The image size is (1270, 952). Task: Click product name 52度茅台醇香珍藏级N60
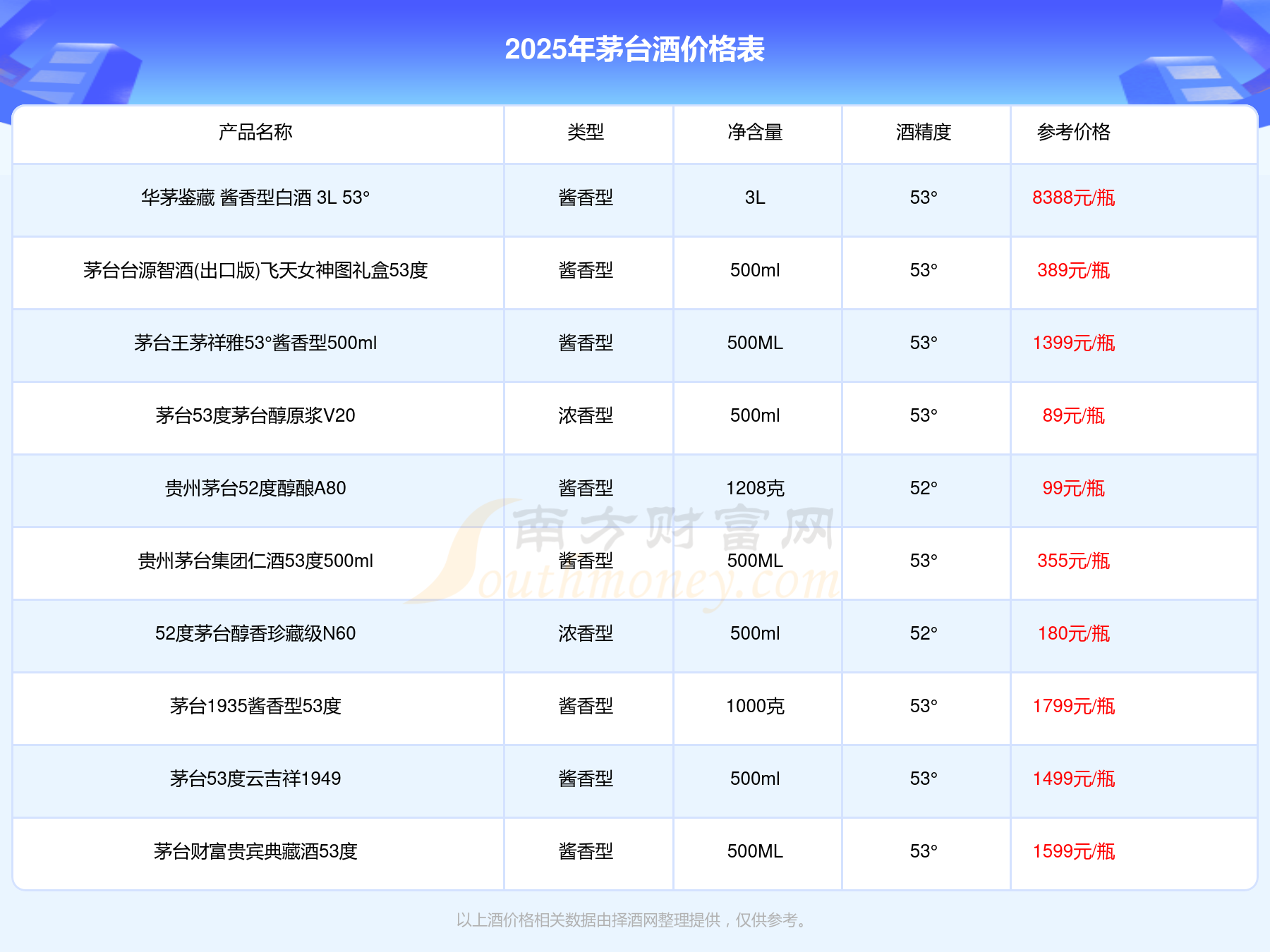click(255, 633)
